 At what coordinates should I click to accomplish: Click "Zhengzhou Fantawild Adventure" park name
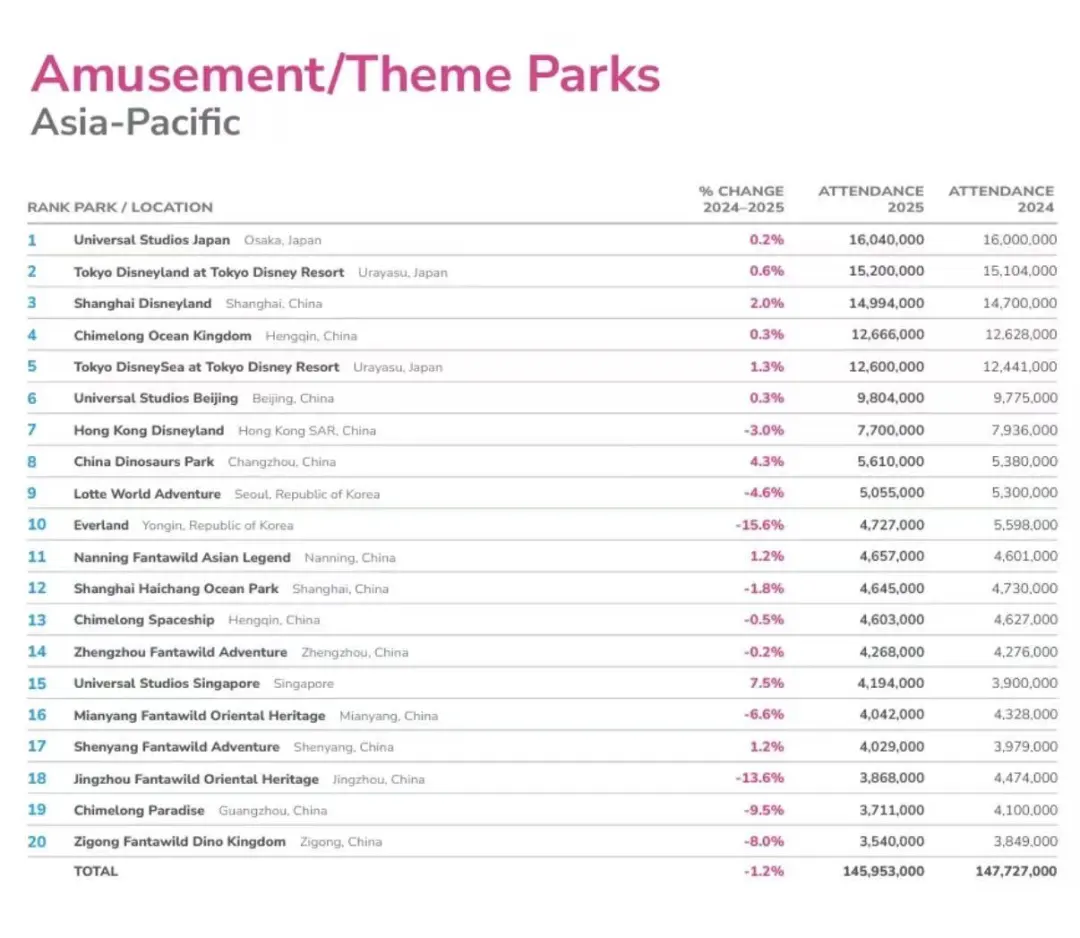coord(180,652)
